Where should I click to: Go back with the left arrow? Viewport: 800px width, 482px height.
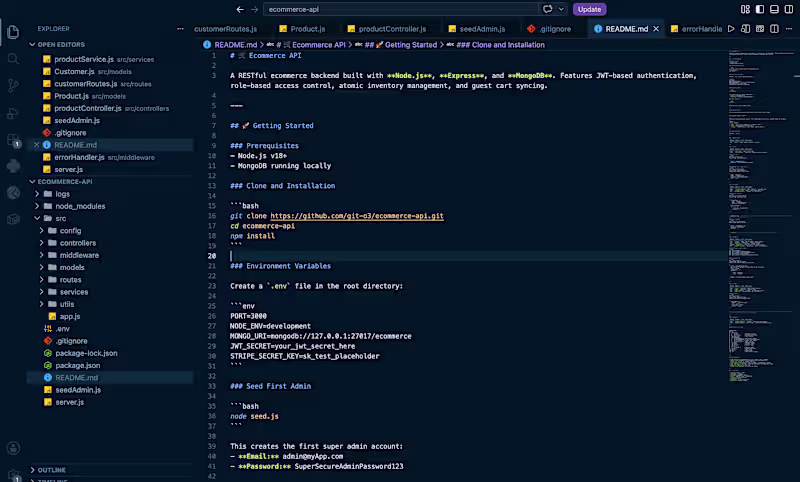tap(240, 9)
